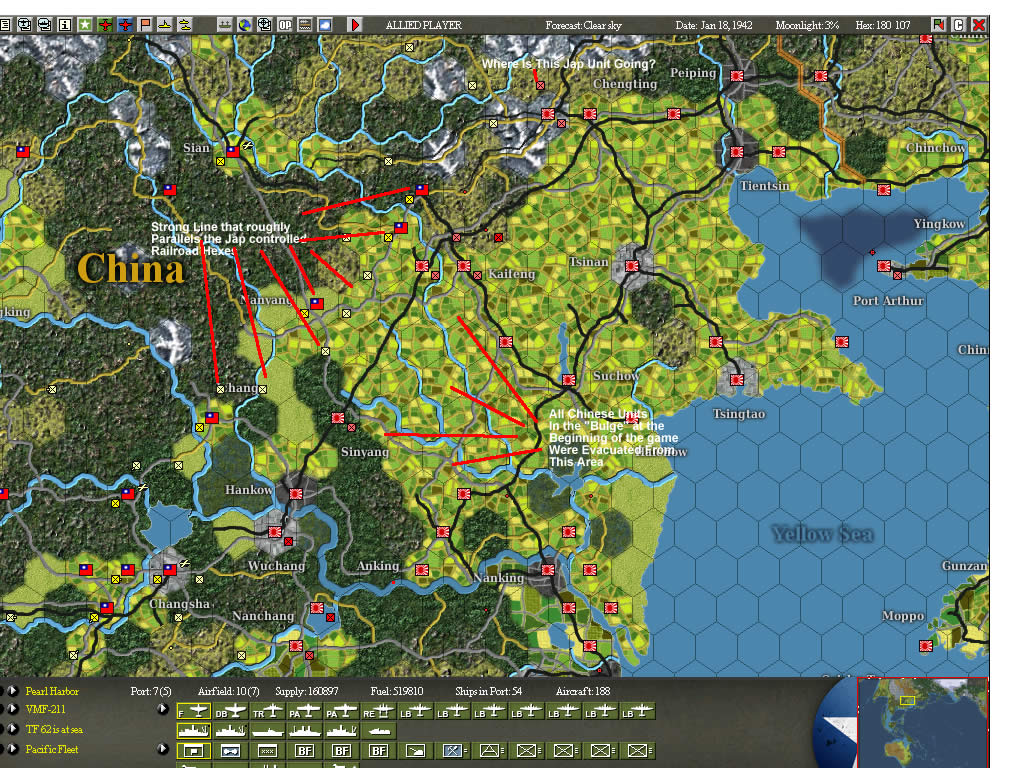Select the highlighted headquarters flag unit icon

193,751
